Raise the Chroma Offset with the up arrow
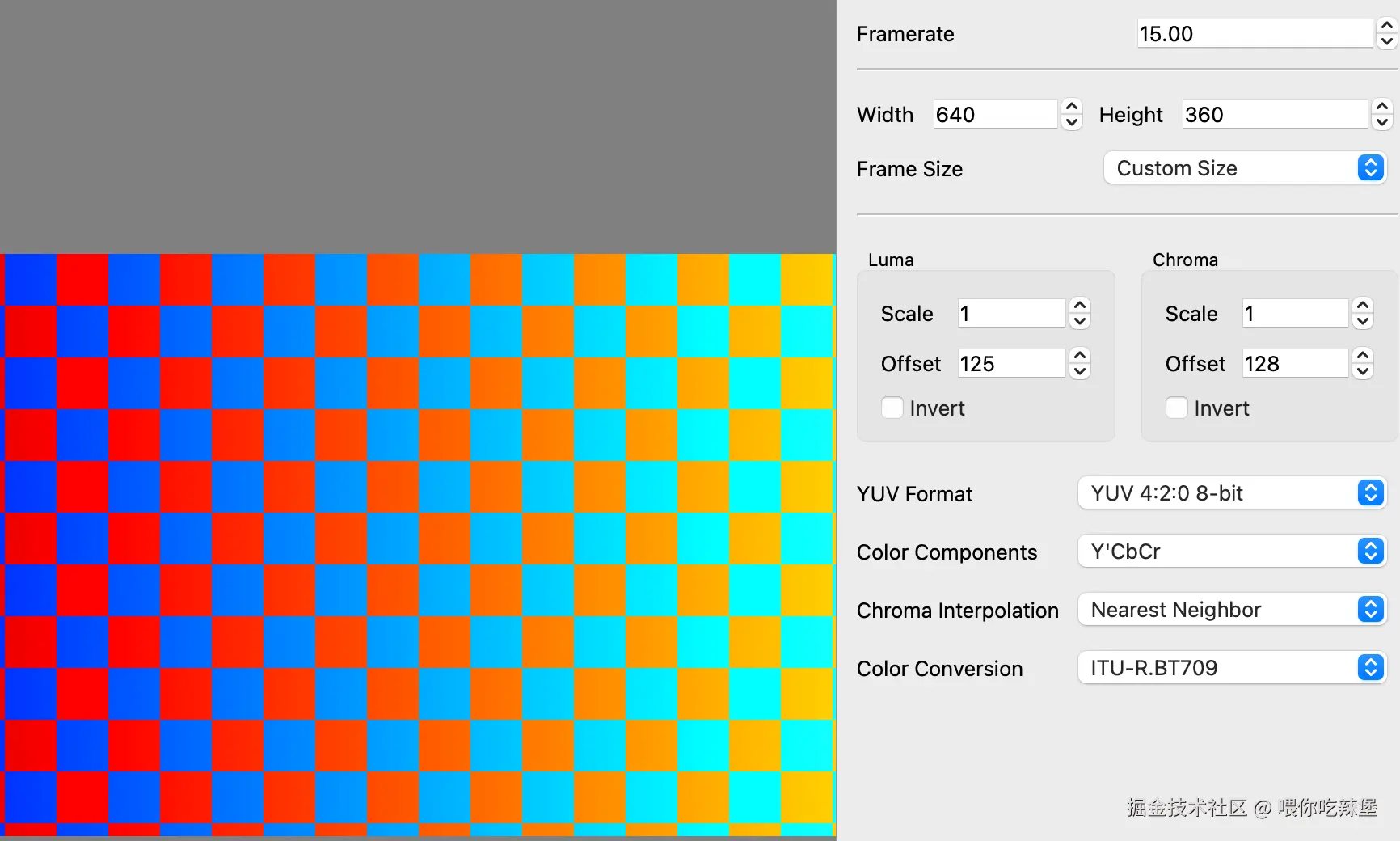This screenshot has width=1400, height=841. click(x=1363, y=356)
